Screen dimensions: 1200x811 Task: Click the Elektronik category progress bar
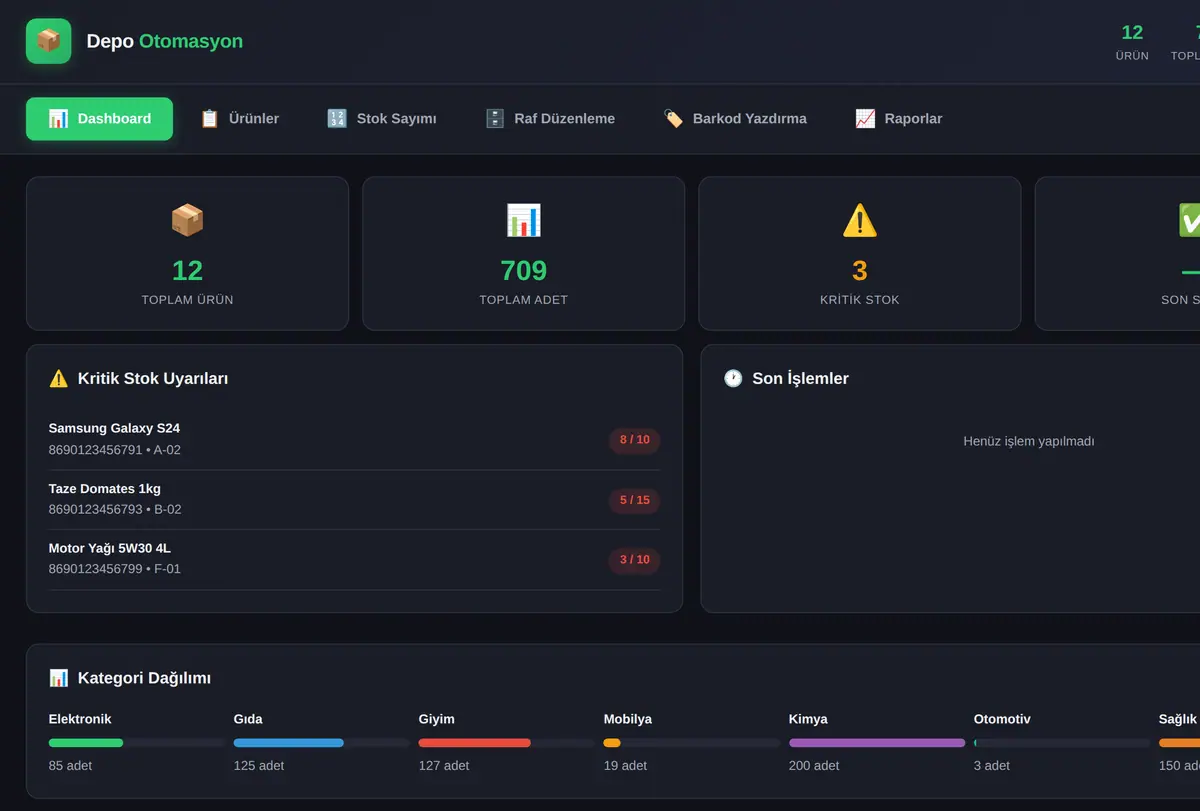[137, 743]
